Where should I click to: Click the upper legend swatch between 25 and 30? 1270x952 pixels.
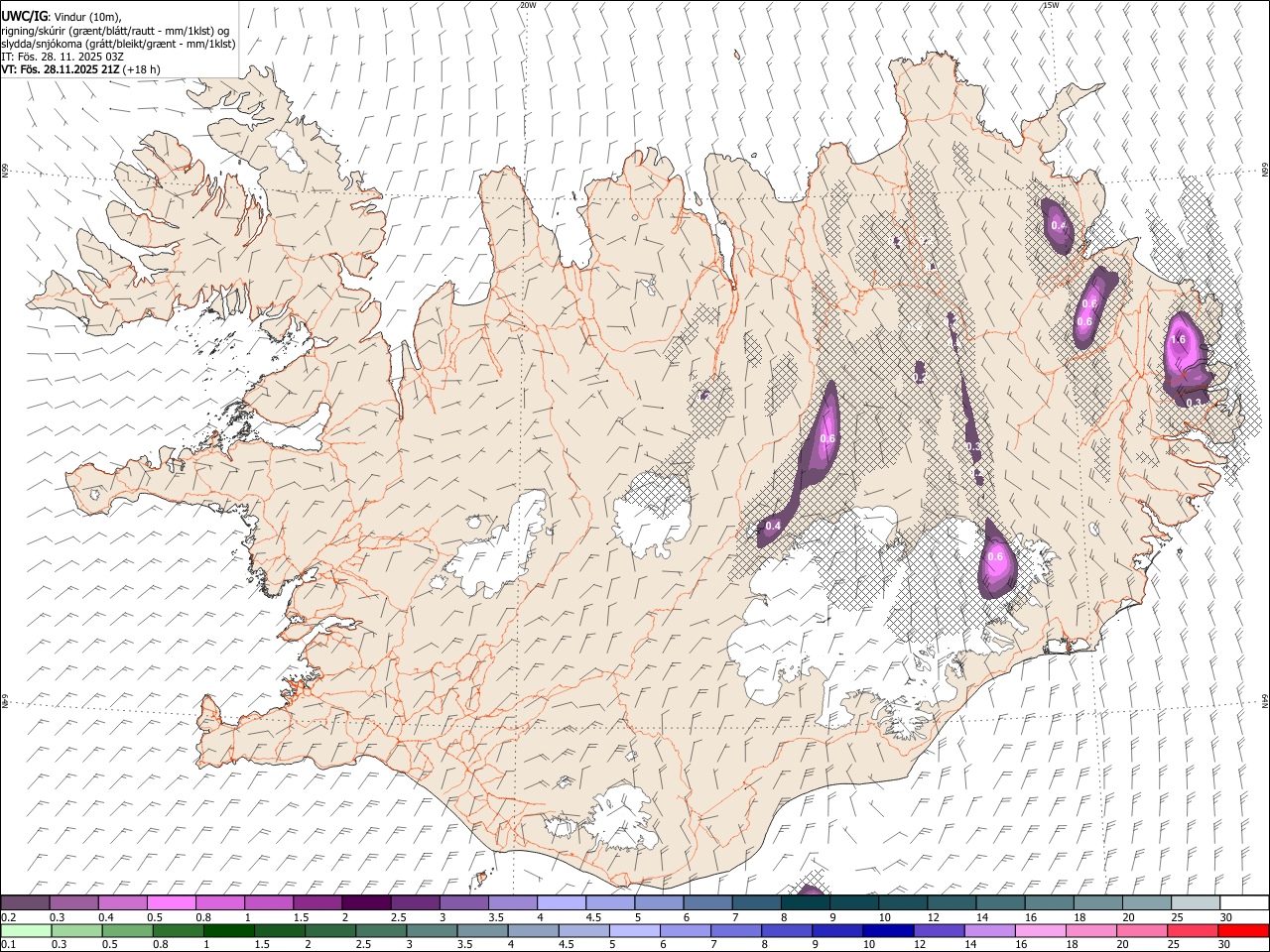coord(1196,902)
